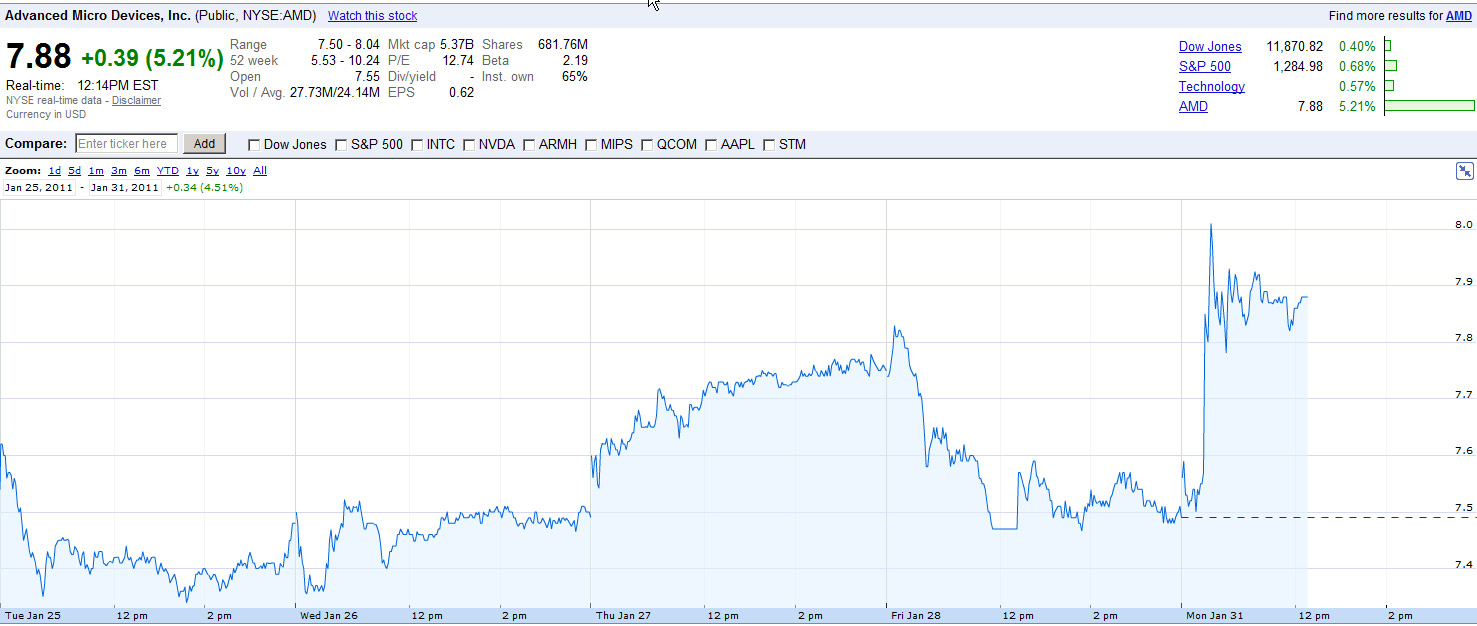Click the collapse chart icon at top right
This screenshot has width=1477, height=626.
coord(1464,172)
